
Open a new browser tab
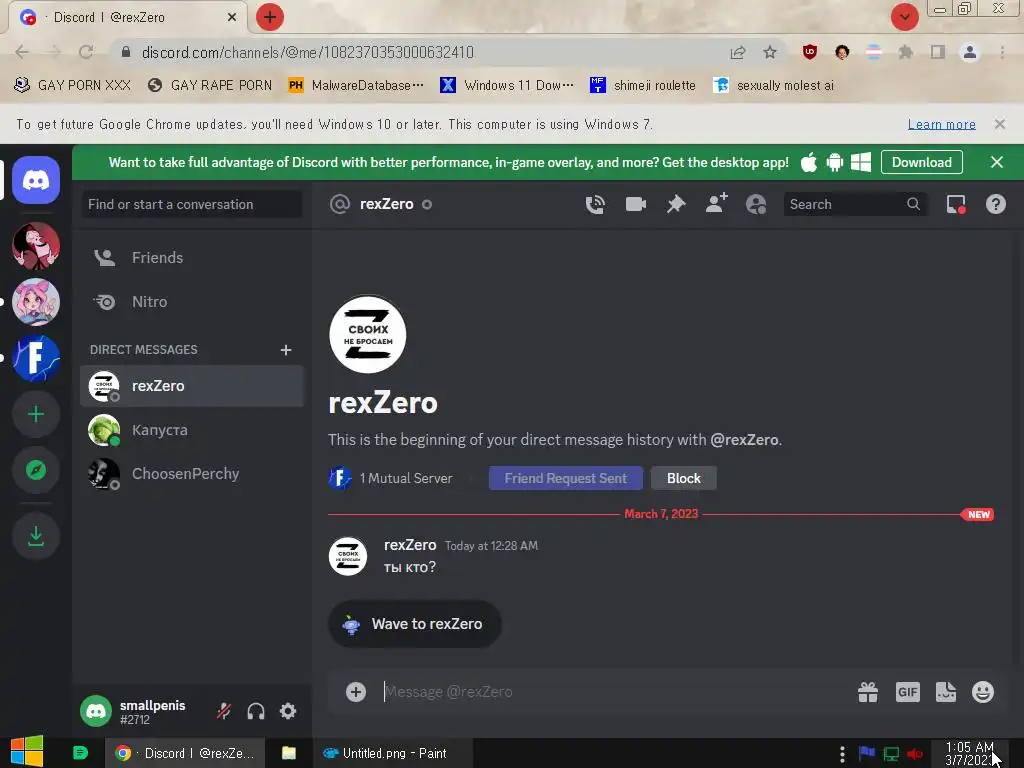point(270,17)
